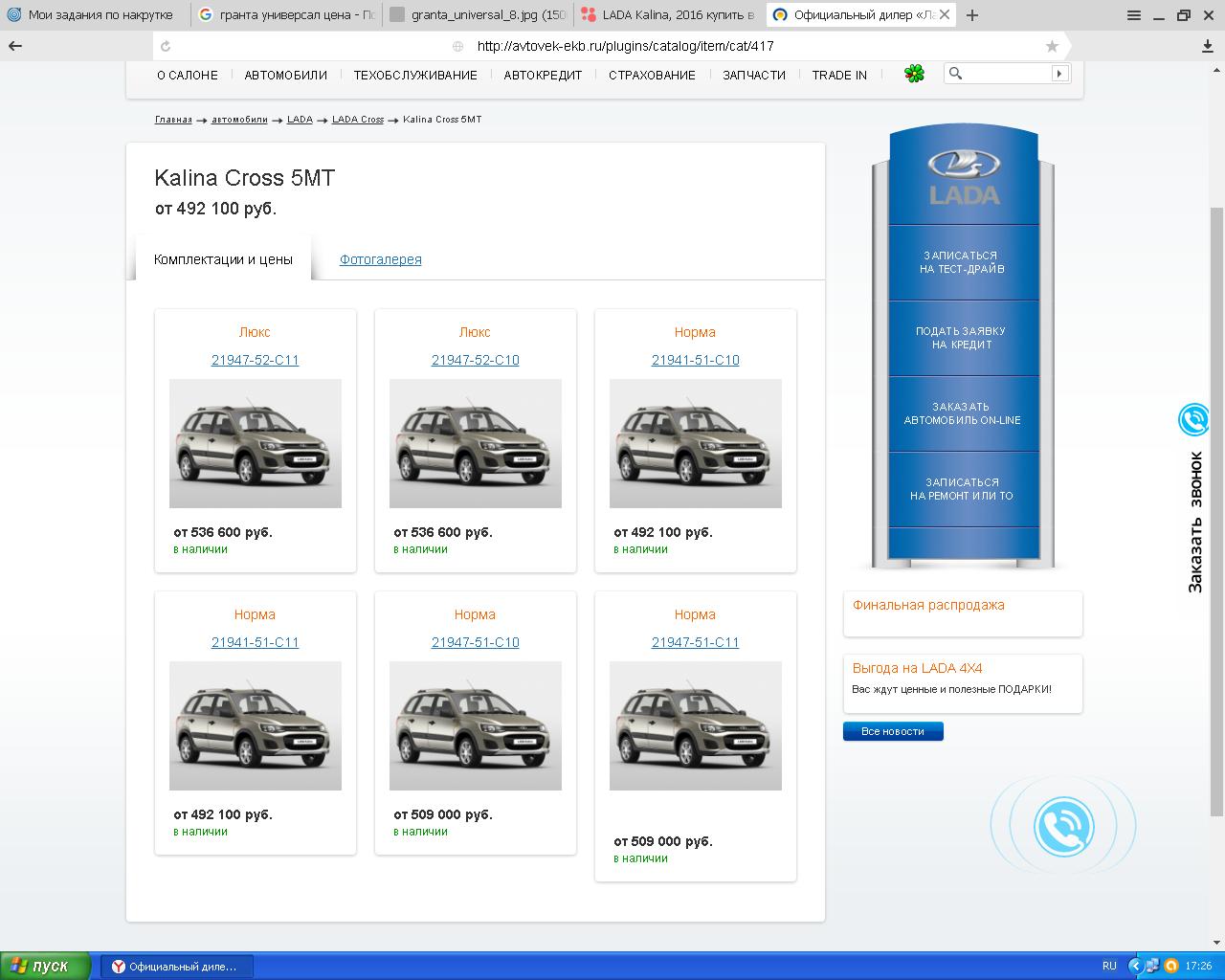Open the browser downloads icon
Screen dimensions: 1225x980
(1208, 46)
